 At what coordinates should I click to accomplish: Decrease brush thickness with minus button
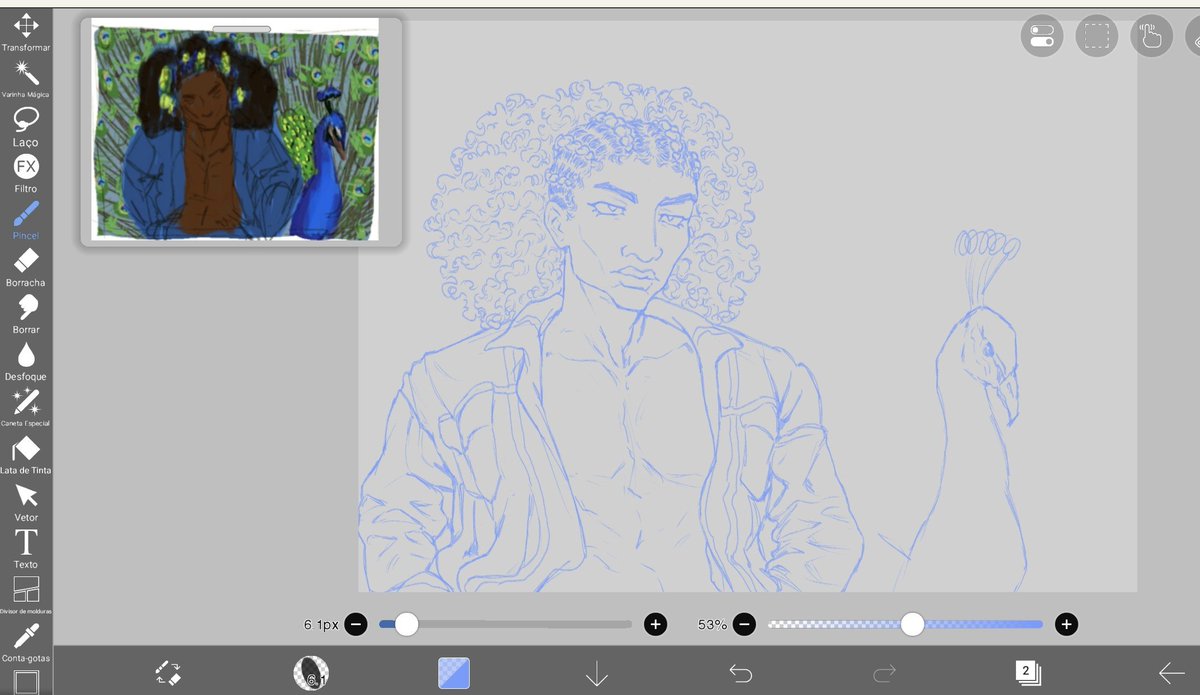pos(357,624)
